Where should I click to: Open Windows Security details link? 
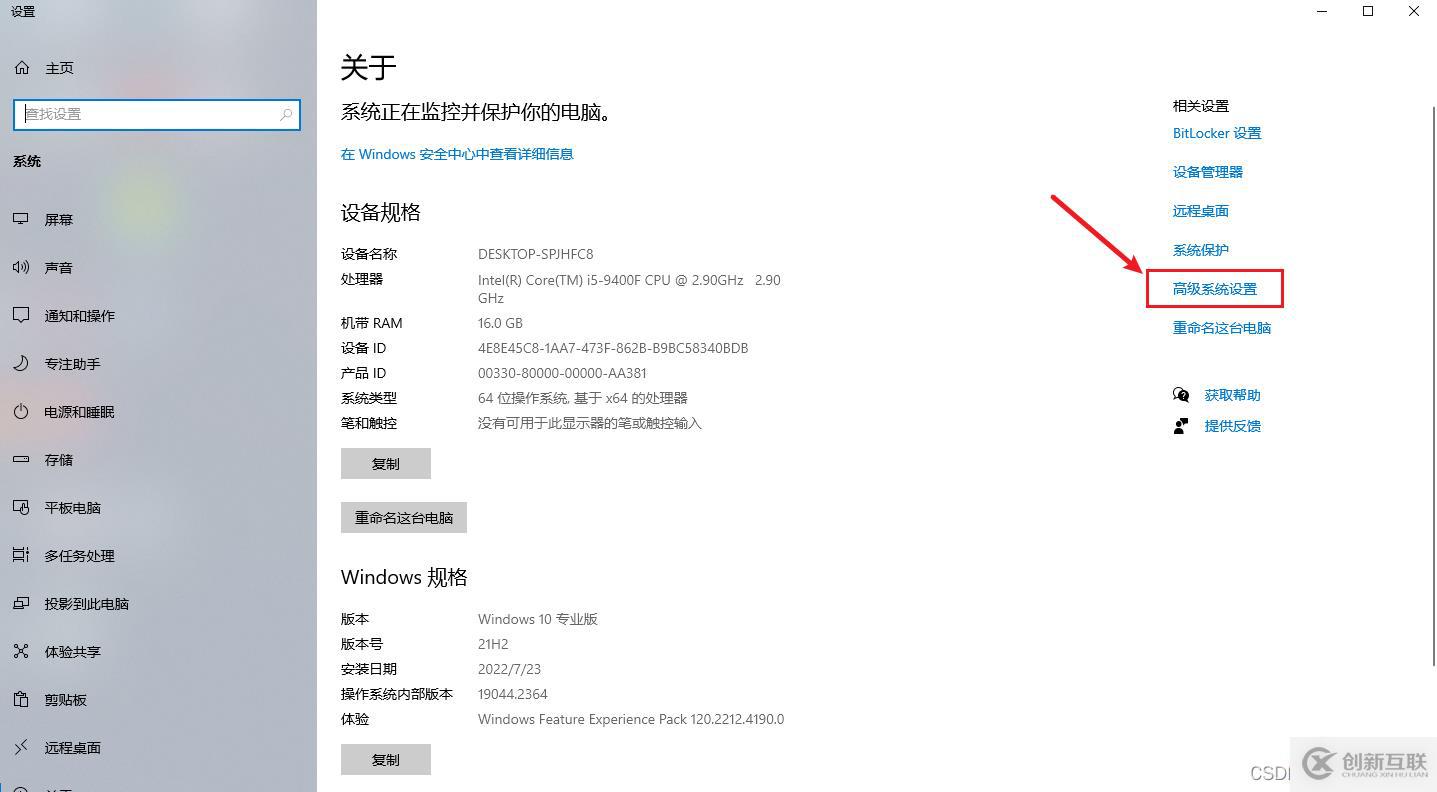click(457, 154)
